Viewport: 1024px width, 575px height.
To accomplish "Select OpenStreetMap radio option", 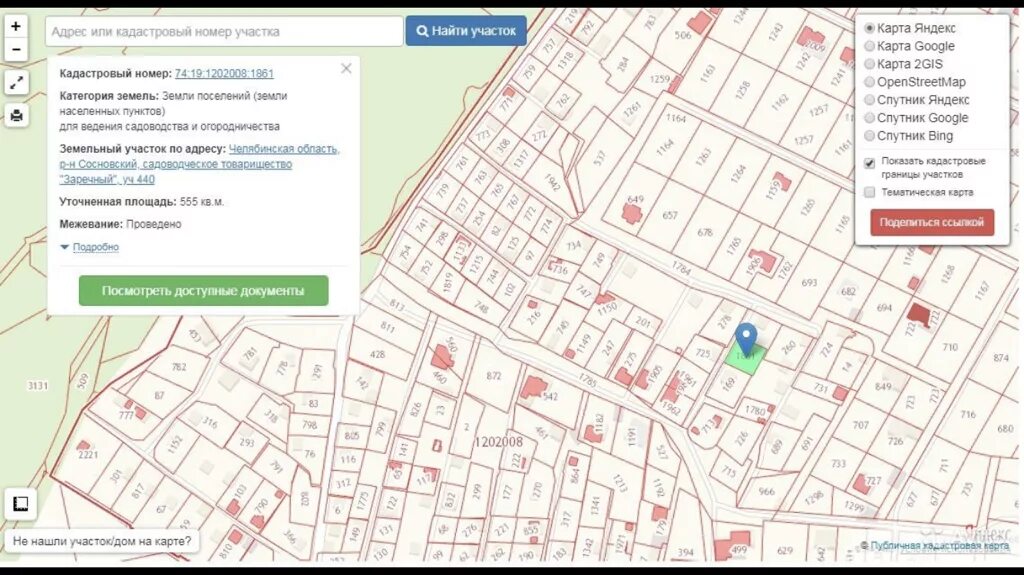I will point(869,82).
